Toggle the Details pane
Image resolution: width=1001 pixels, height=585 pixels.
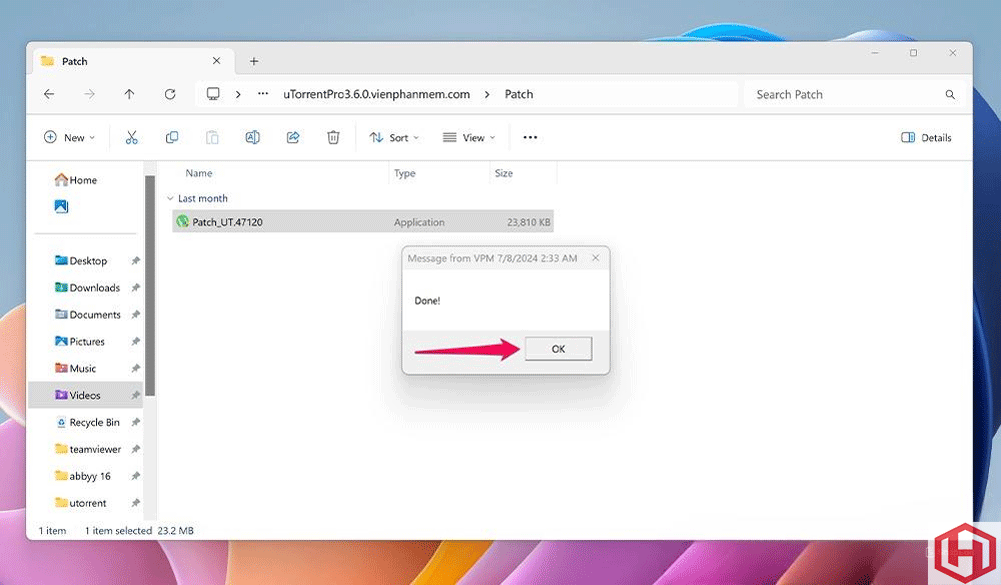[926, 137]
